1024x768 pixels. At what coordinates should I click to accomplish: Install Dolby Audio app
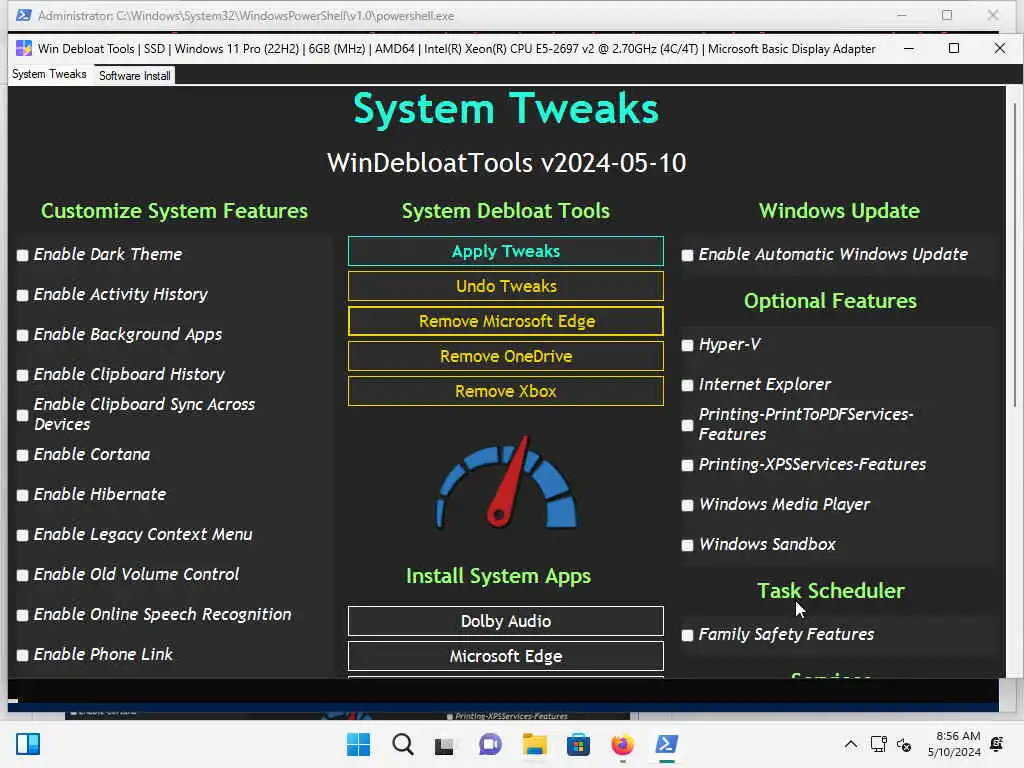coord(505,621)
